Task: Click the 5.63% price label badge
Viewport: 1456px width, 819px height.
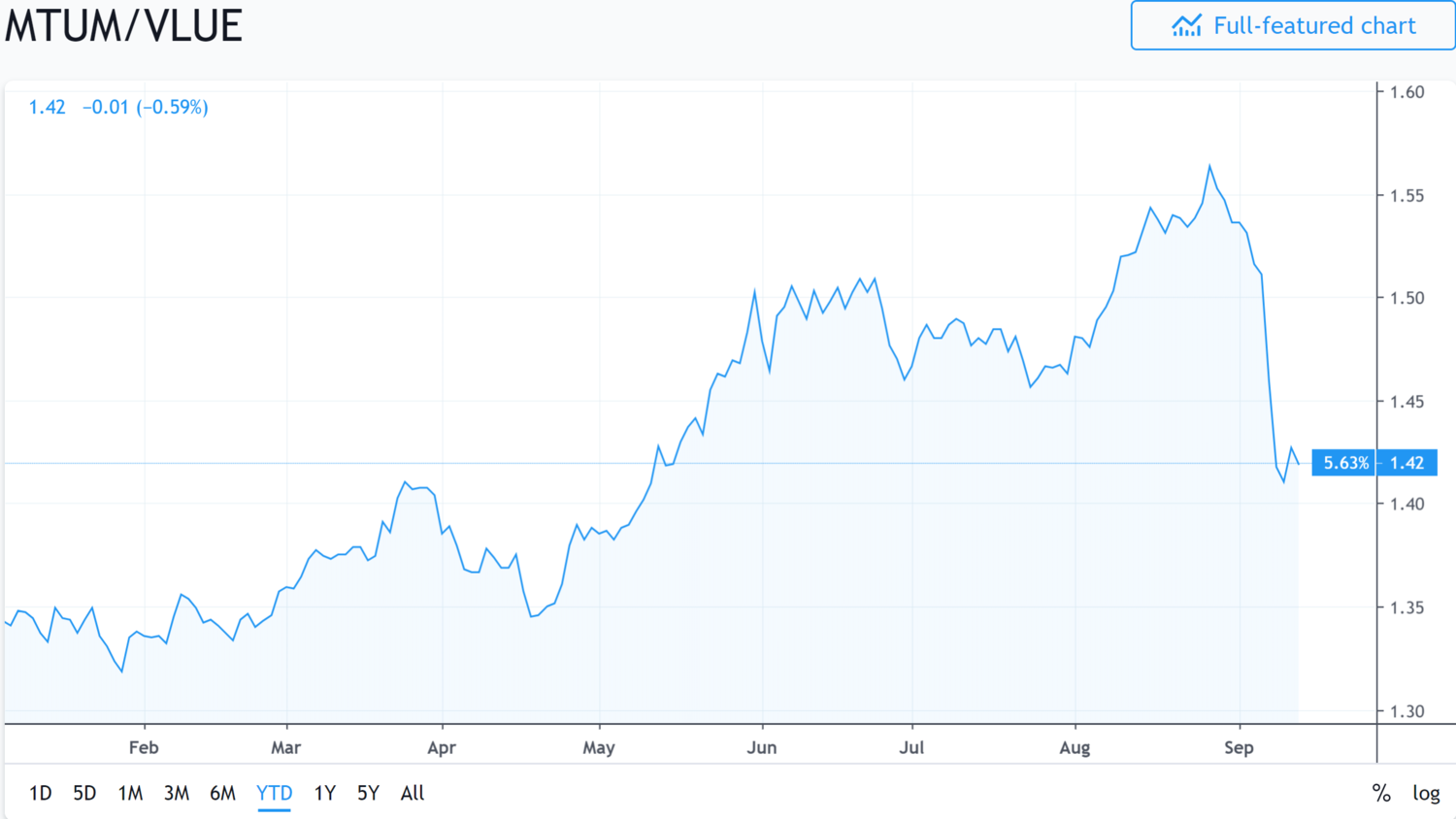Action: point(1345,463)
